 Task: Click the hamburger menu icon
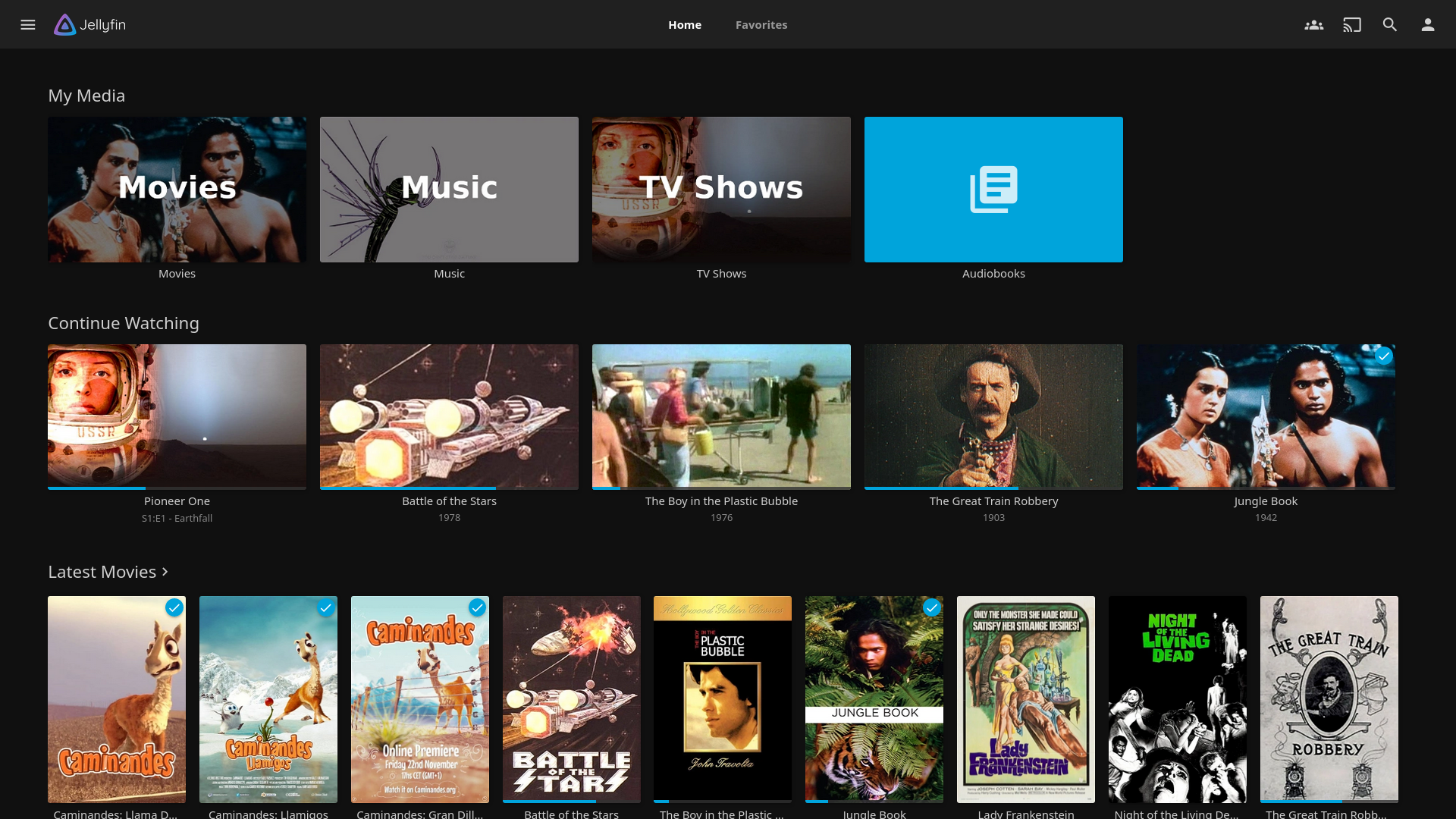click(27, 24)
